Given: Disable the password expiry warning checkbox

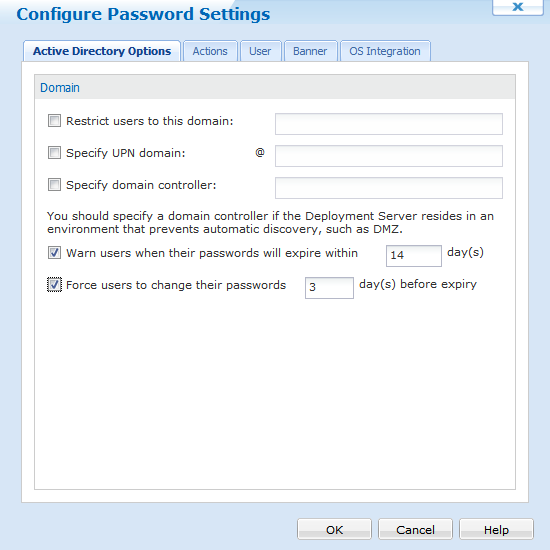Looking at the screenshot, I should pyautogui.click(x=54, y=253).
